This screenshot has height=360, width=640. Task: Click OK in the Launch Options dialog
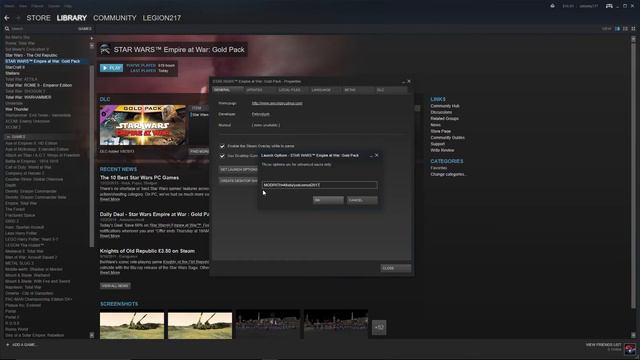click(328, 200)
